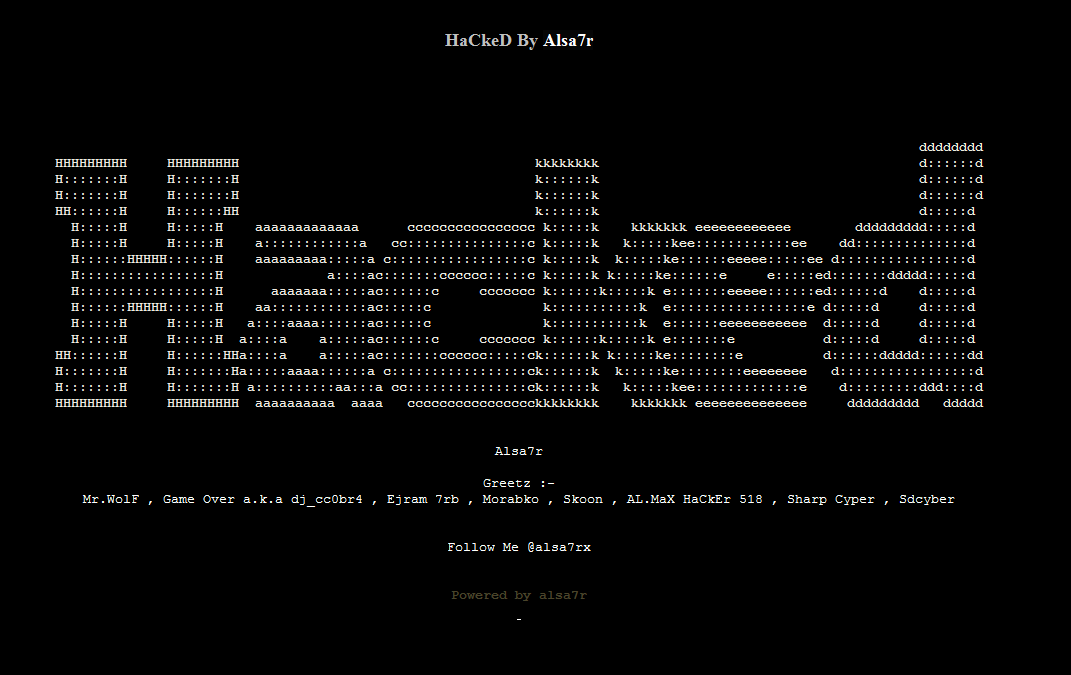Click the Morabko greeting entry
This screenshot has height=675, width=1071.
510,498
